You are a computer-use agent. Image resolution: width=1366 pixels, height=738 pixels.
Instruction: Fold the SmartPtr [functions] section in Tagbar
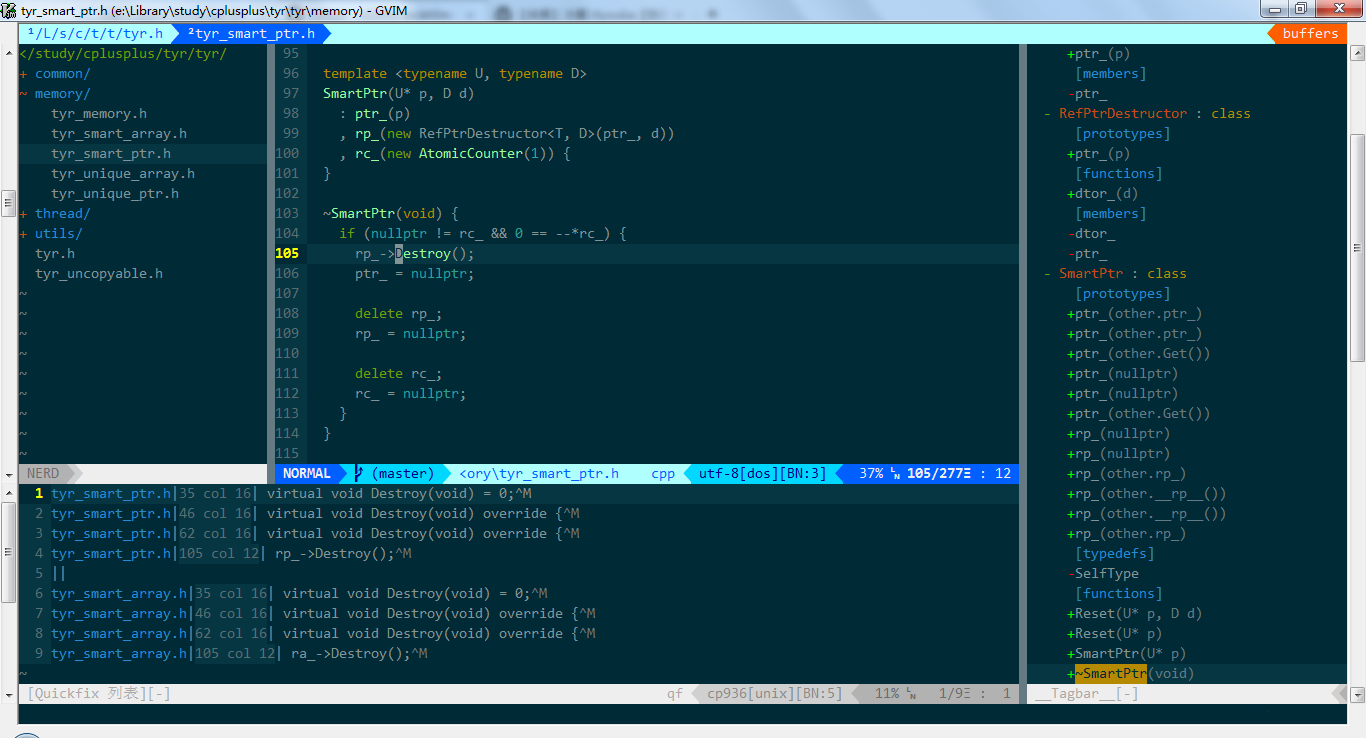coord(1119,593)
